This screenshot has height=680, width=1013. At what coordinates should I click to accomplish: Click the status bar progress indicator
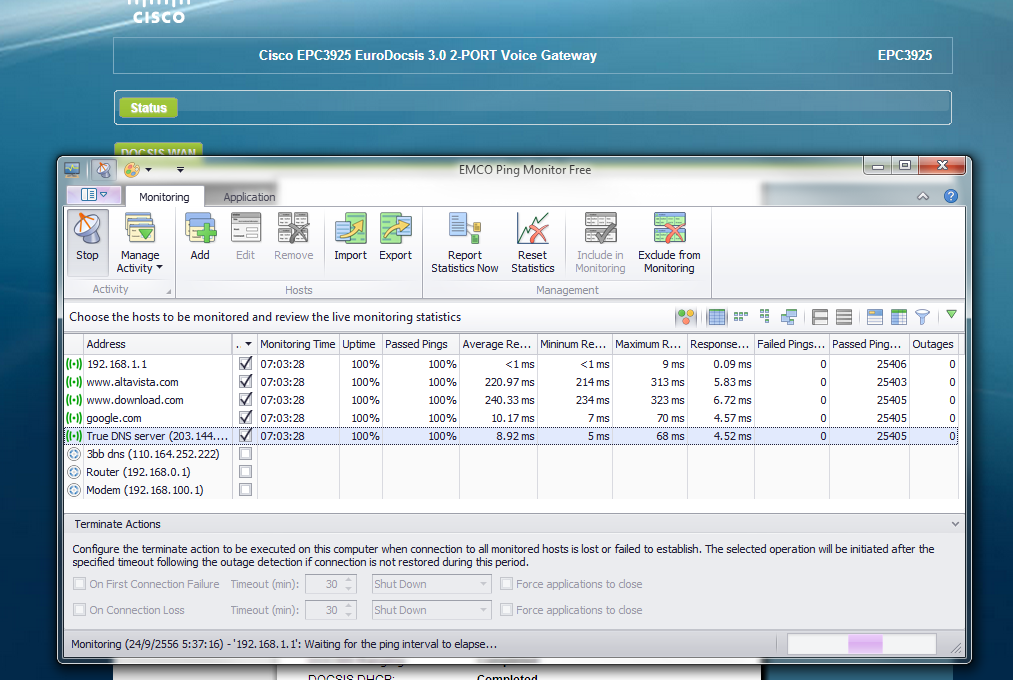click(861, 644)
